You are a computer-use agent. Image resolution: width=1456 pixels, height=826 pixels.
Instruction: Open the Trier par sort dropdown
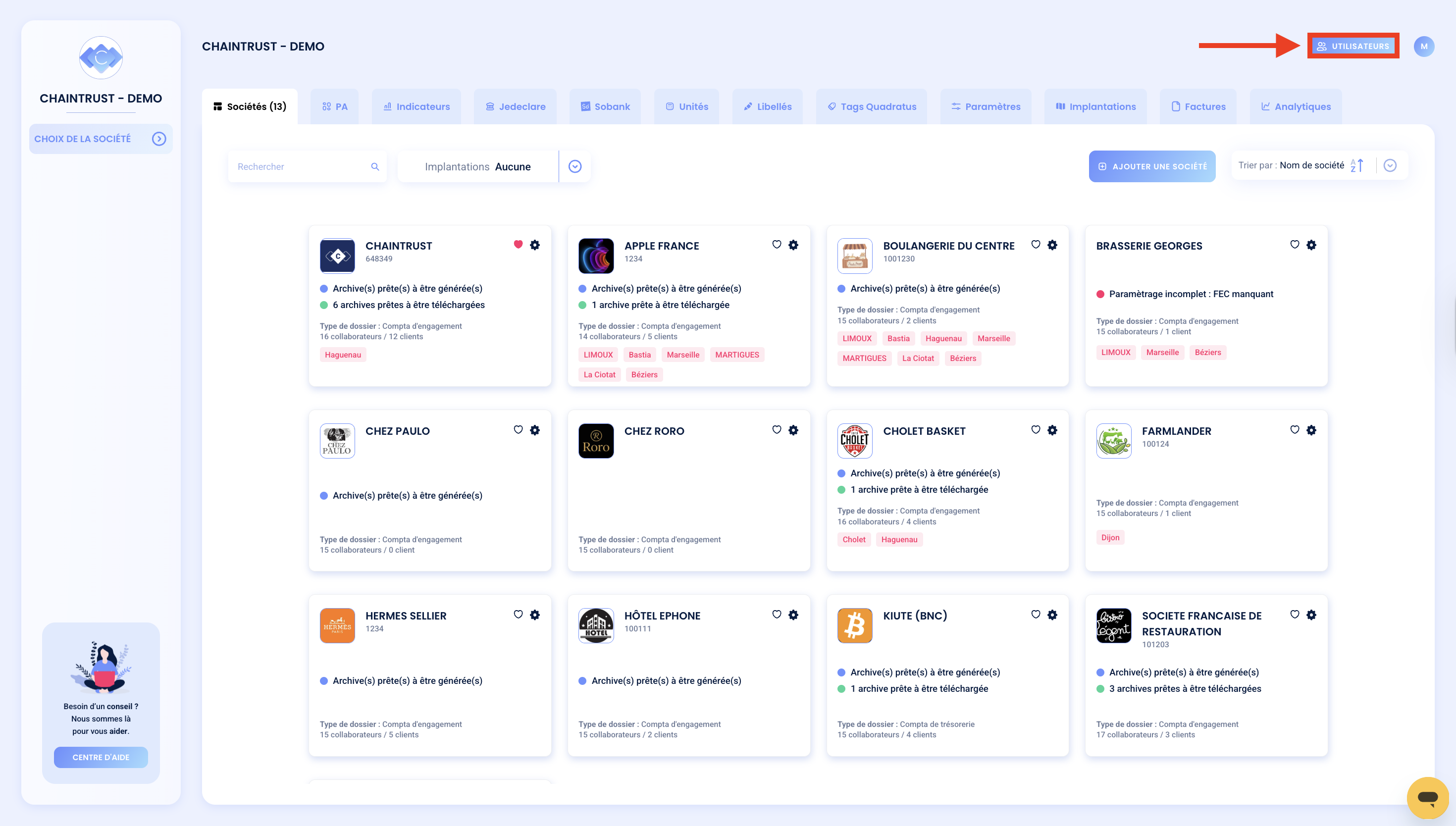1390,165
